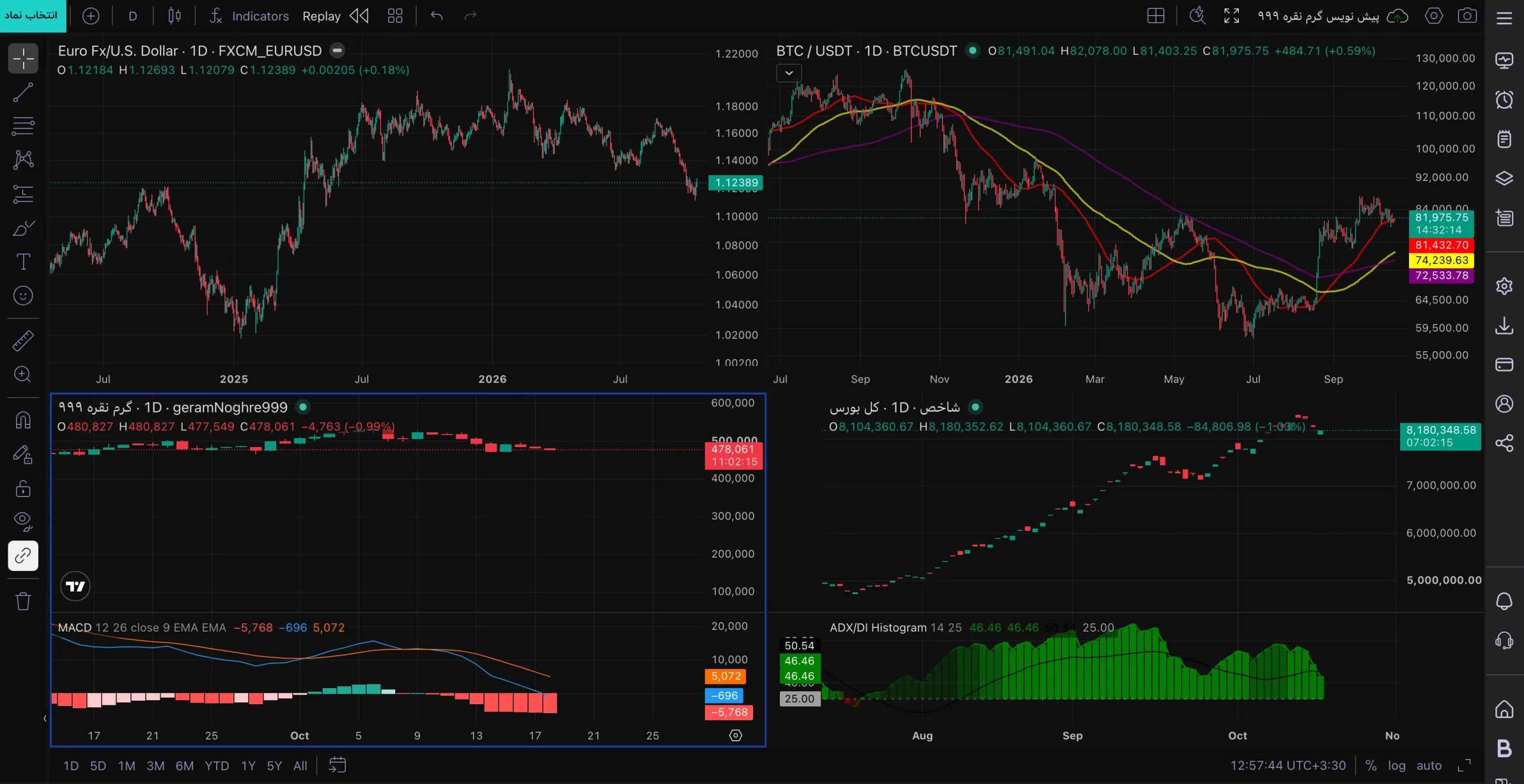Screen dimensions: 1524x784
Task: Expand the collapsed BTC indicator legend
Action: [789, 73]
